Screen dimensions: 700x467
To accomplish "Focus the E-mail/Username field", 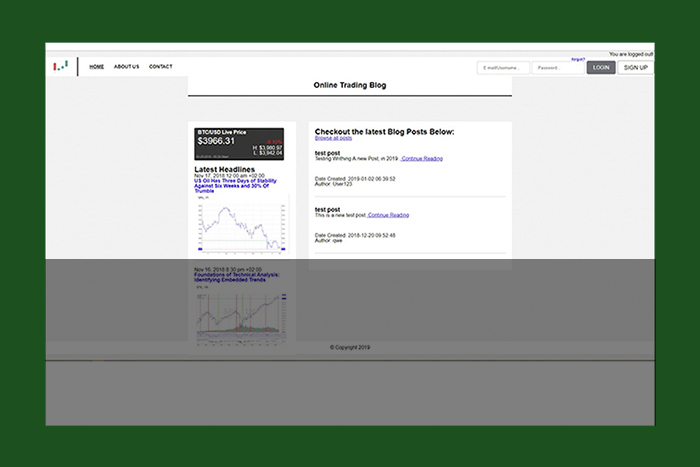I will tap(503, 68).
